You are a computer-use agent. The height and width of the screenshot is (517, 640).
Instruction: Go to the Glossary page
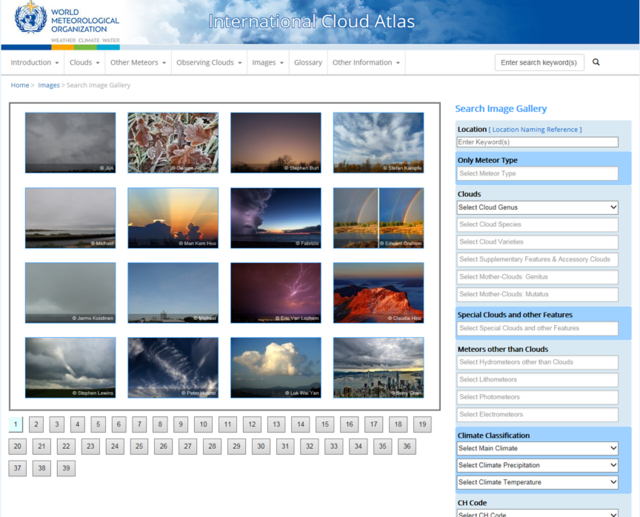point(308,62)
